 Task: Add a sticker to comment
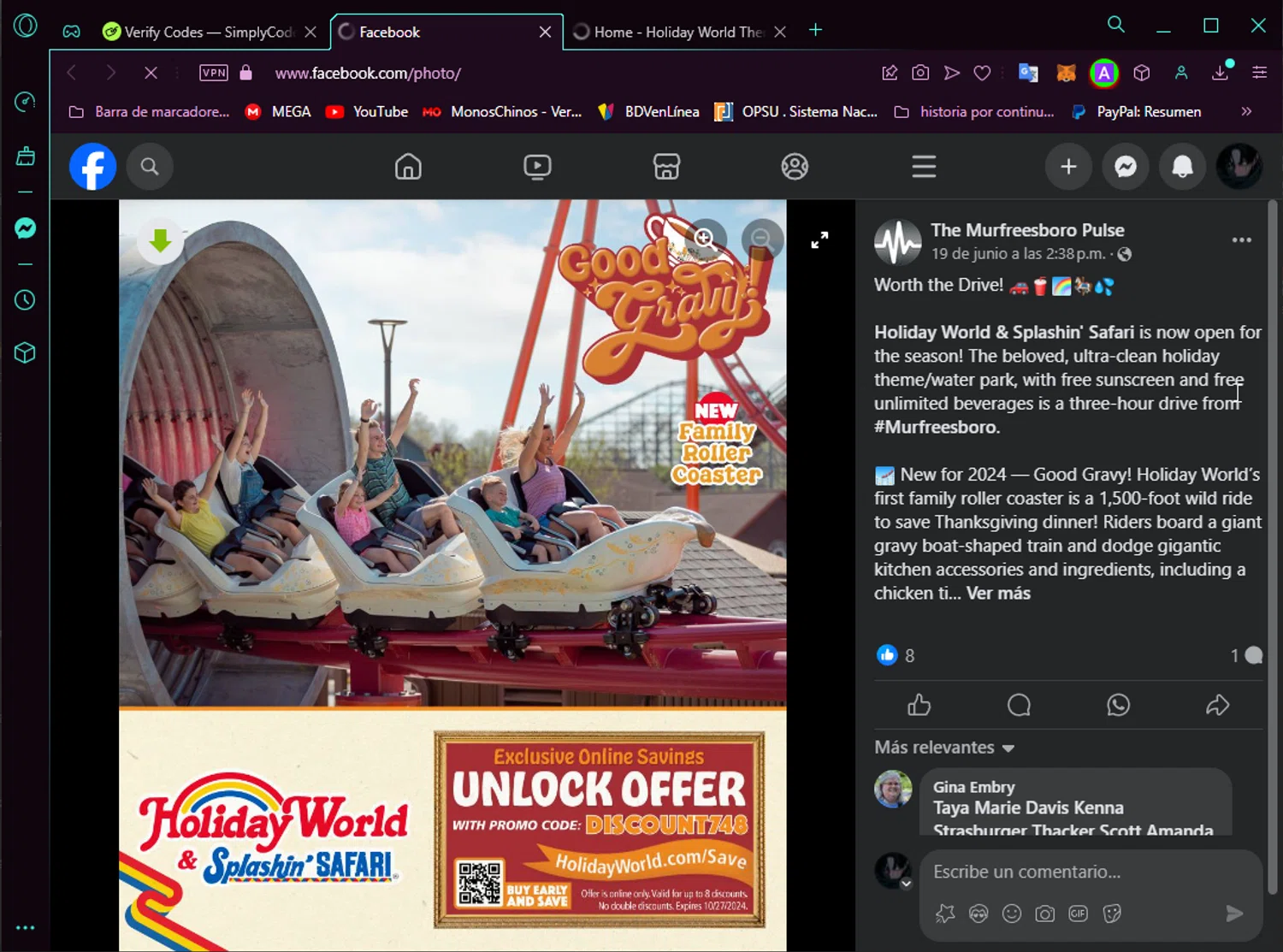(1112, 914)
